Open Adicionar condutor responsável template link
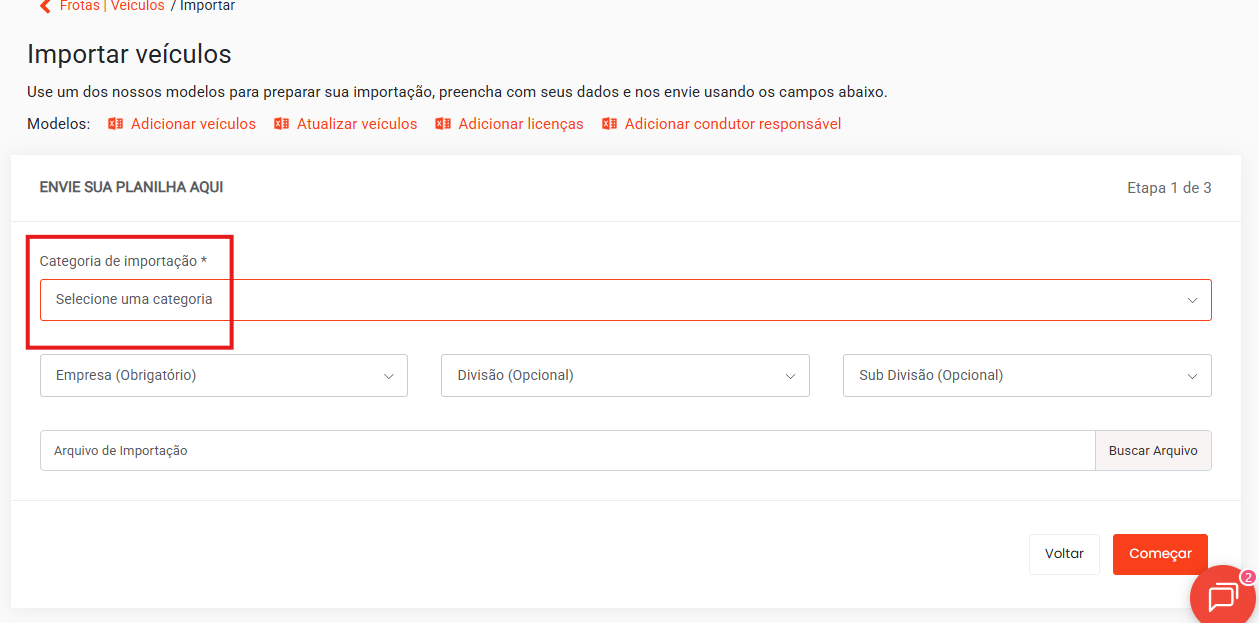 pyautogui.click(x=733, y=124)
